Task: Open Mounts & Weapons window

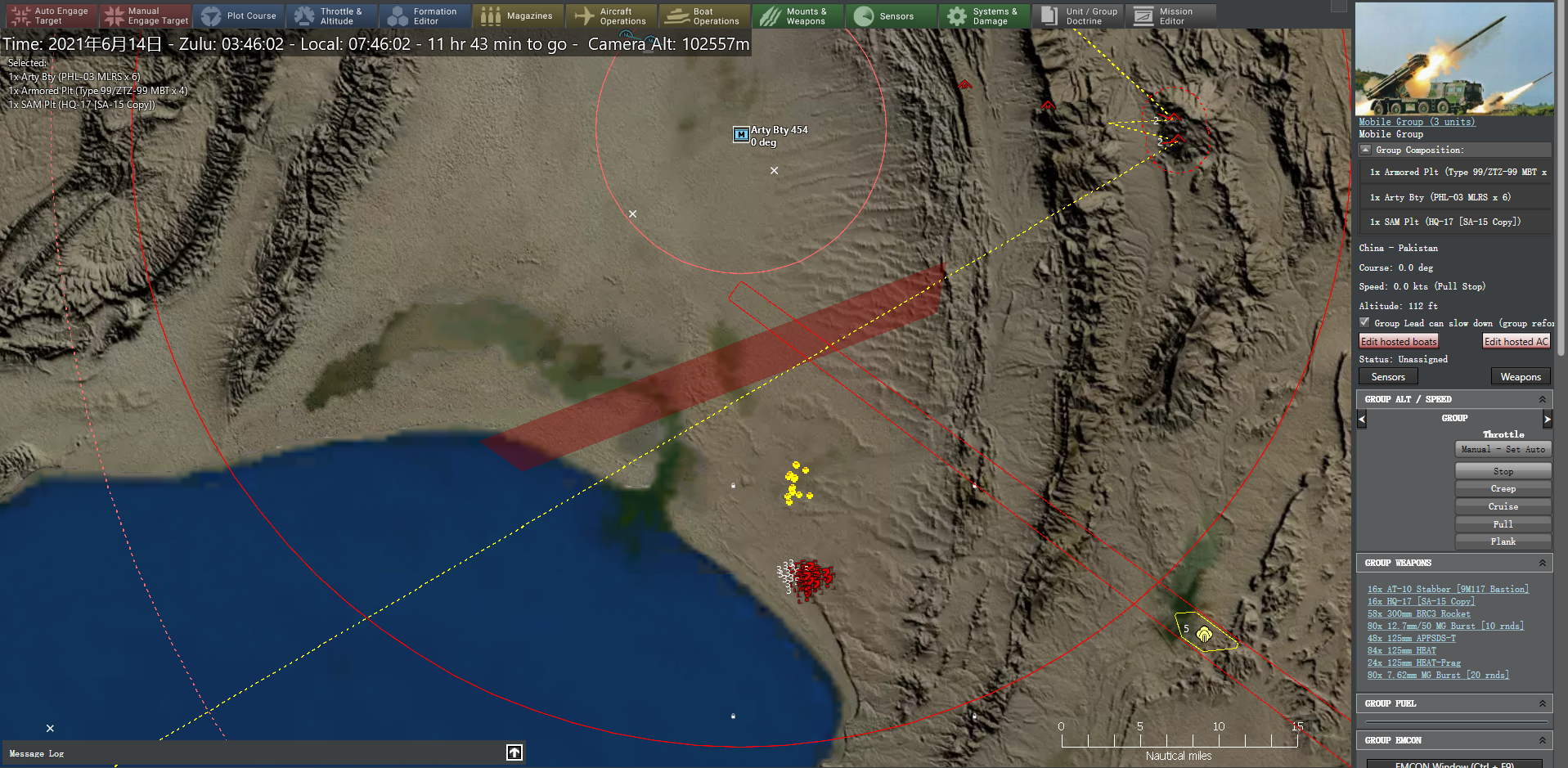Action: click(798, 16)
